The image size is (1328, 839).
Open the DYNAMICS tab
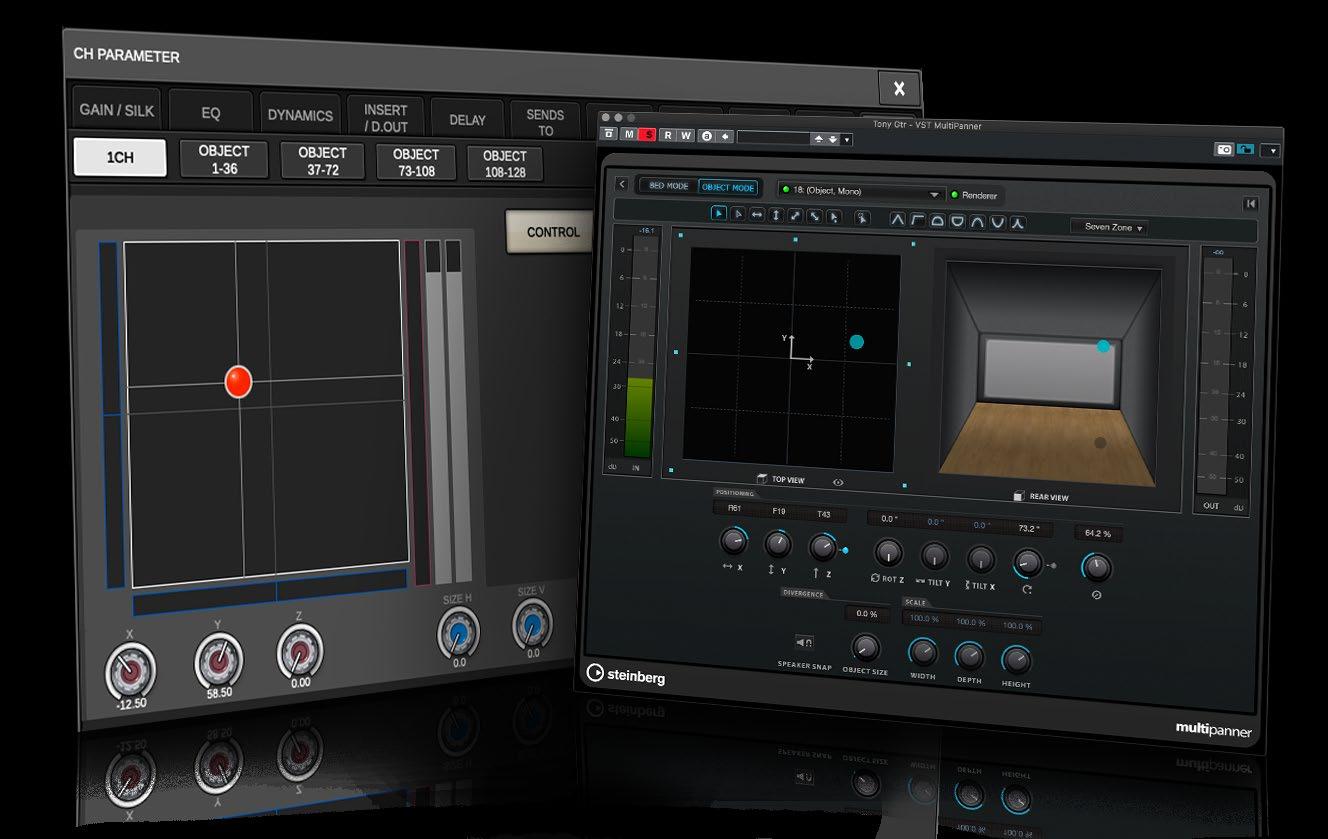click(300, 115)
